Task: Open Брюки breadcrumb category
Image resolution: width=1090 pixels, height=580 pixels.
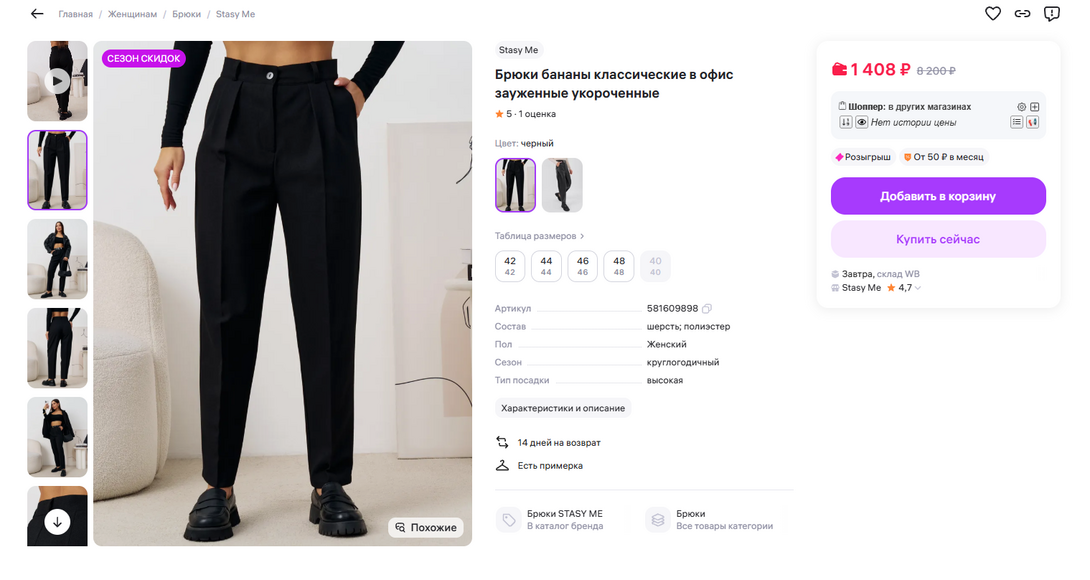Action: tap(186, 15)
